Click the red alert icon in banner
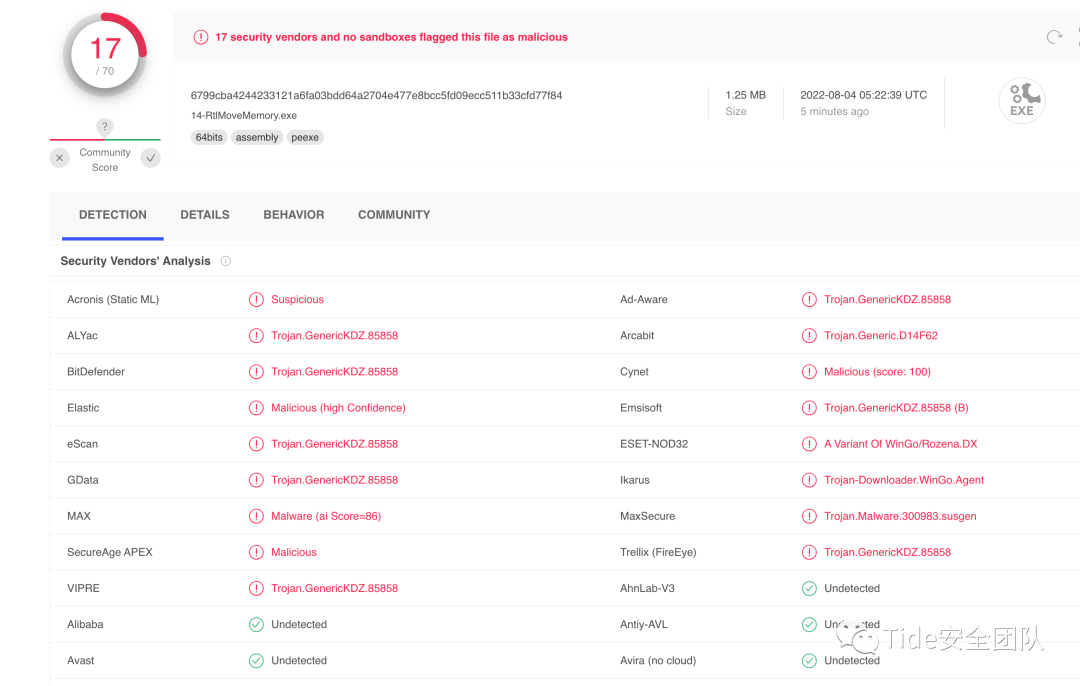1080x686 pixels. (200, 37)
